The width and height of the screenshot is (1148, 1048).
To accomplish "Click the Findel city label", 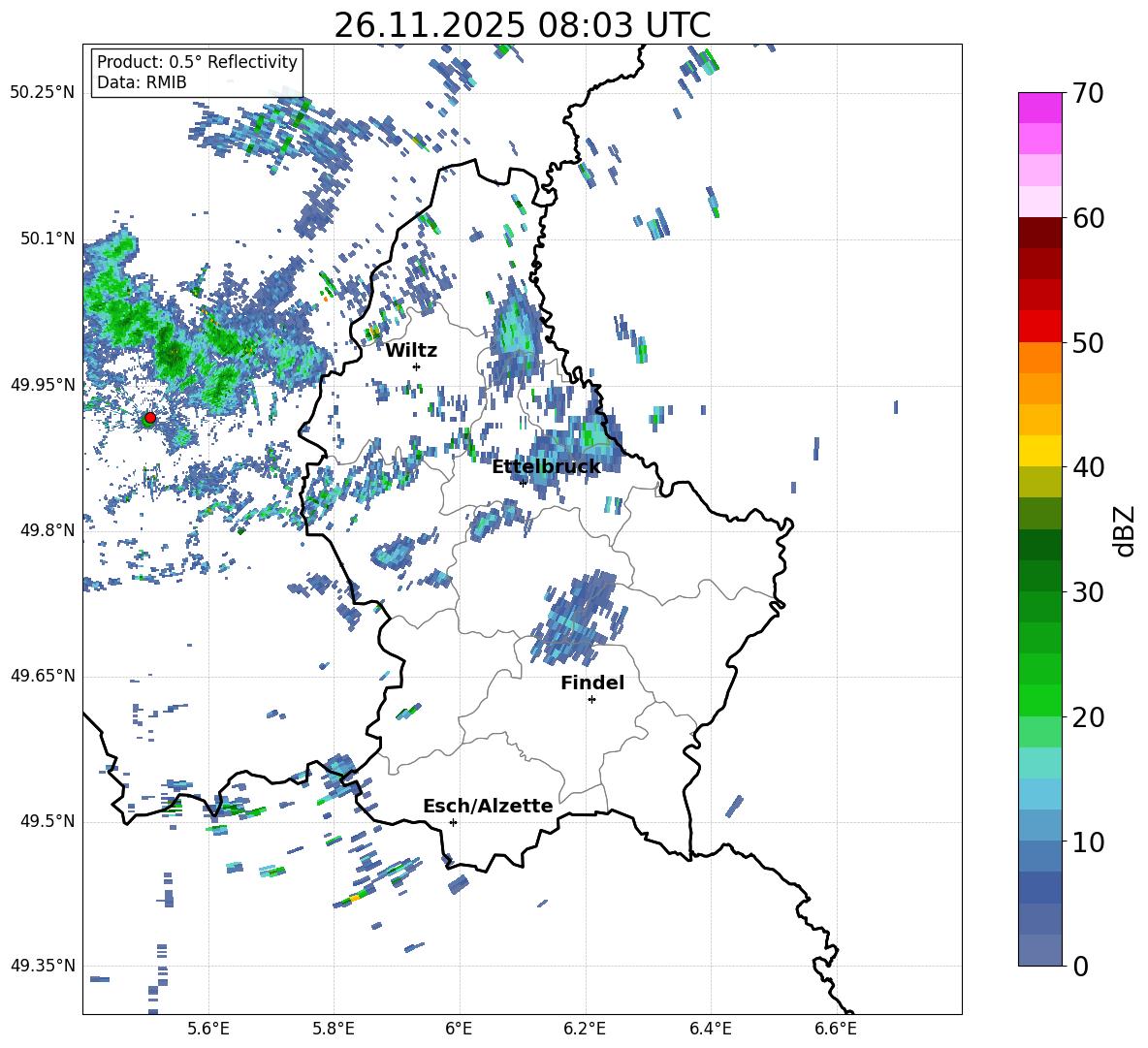I will point(592,683).
